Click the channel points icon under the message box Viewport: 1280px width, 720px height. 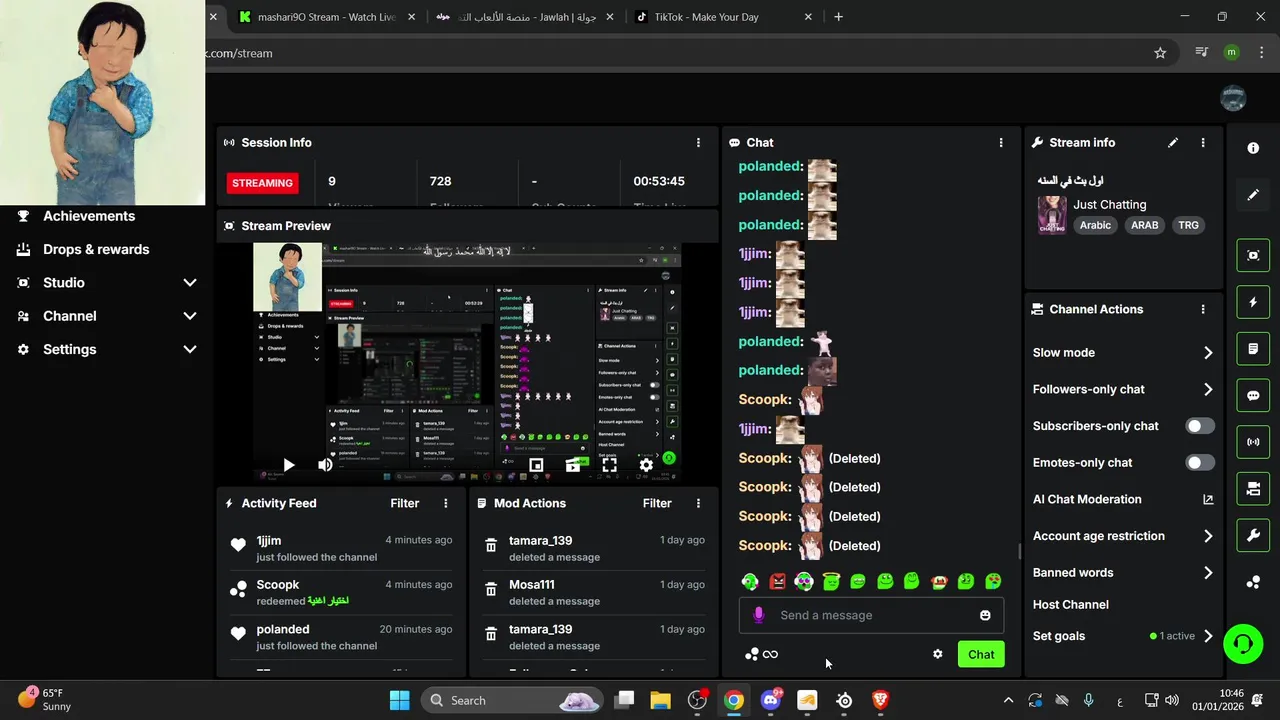(752, 655)
